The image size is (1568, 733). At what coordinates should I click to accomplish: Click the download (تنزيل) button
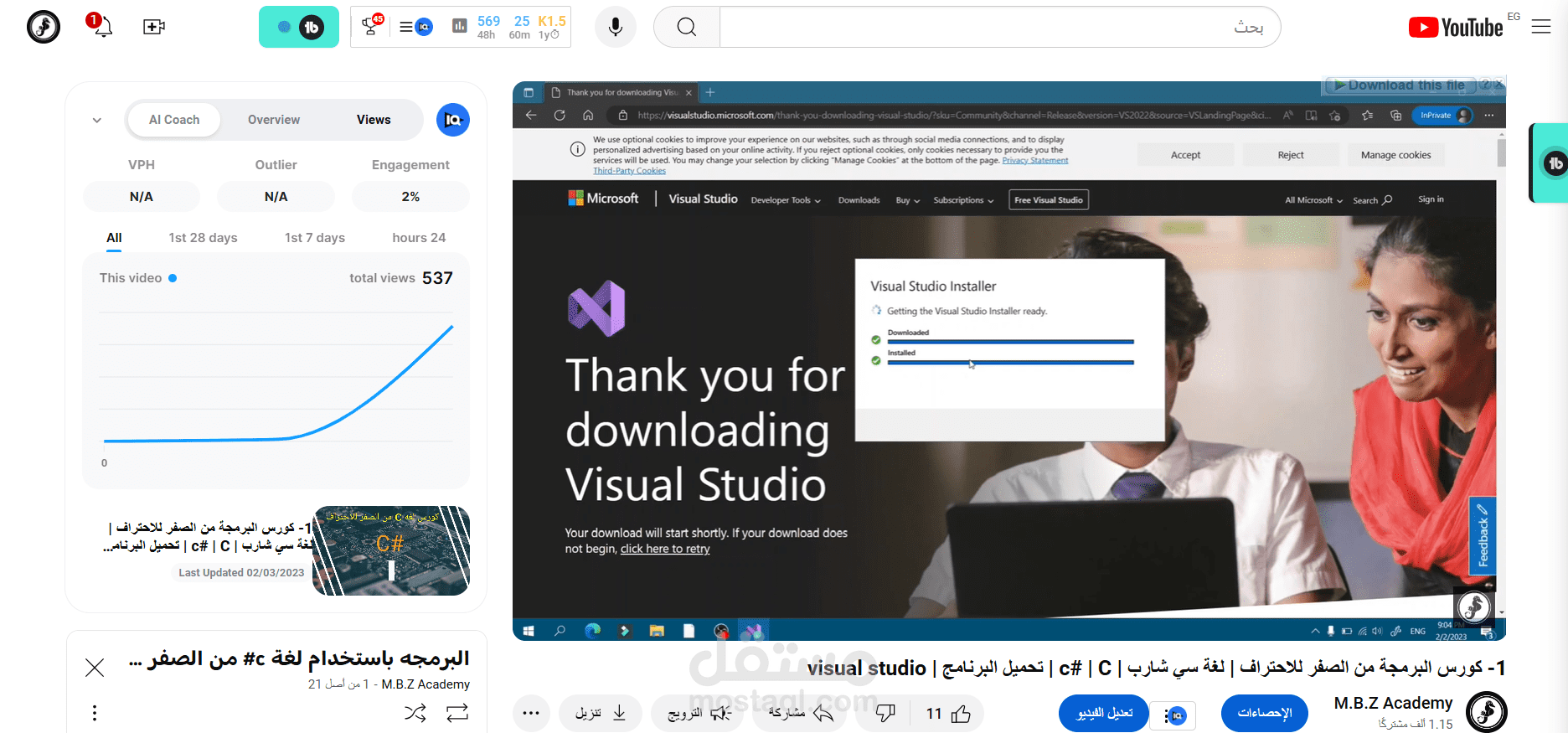601,714
